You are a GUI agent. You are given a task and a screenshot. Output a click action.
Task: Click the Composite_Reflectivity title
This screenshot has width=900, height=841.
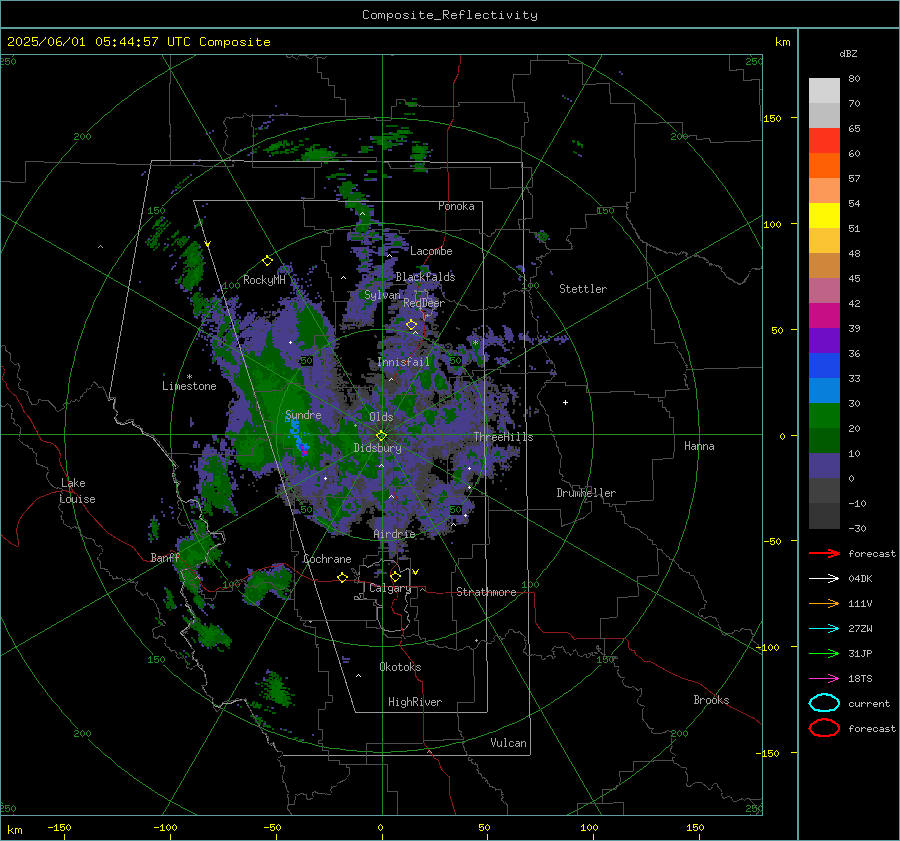(x=450, y=15)
